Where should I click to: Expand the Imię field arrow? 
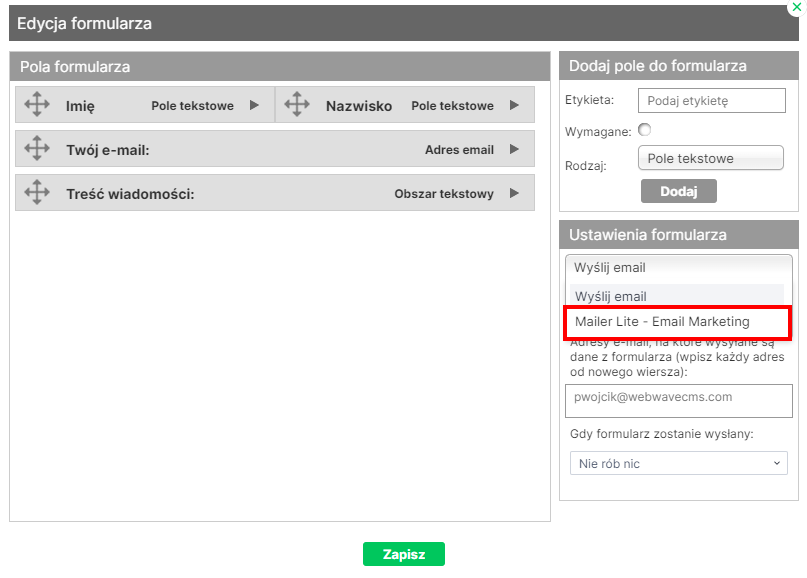(x=254, y=105)
